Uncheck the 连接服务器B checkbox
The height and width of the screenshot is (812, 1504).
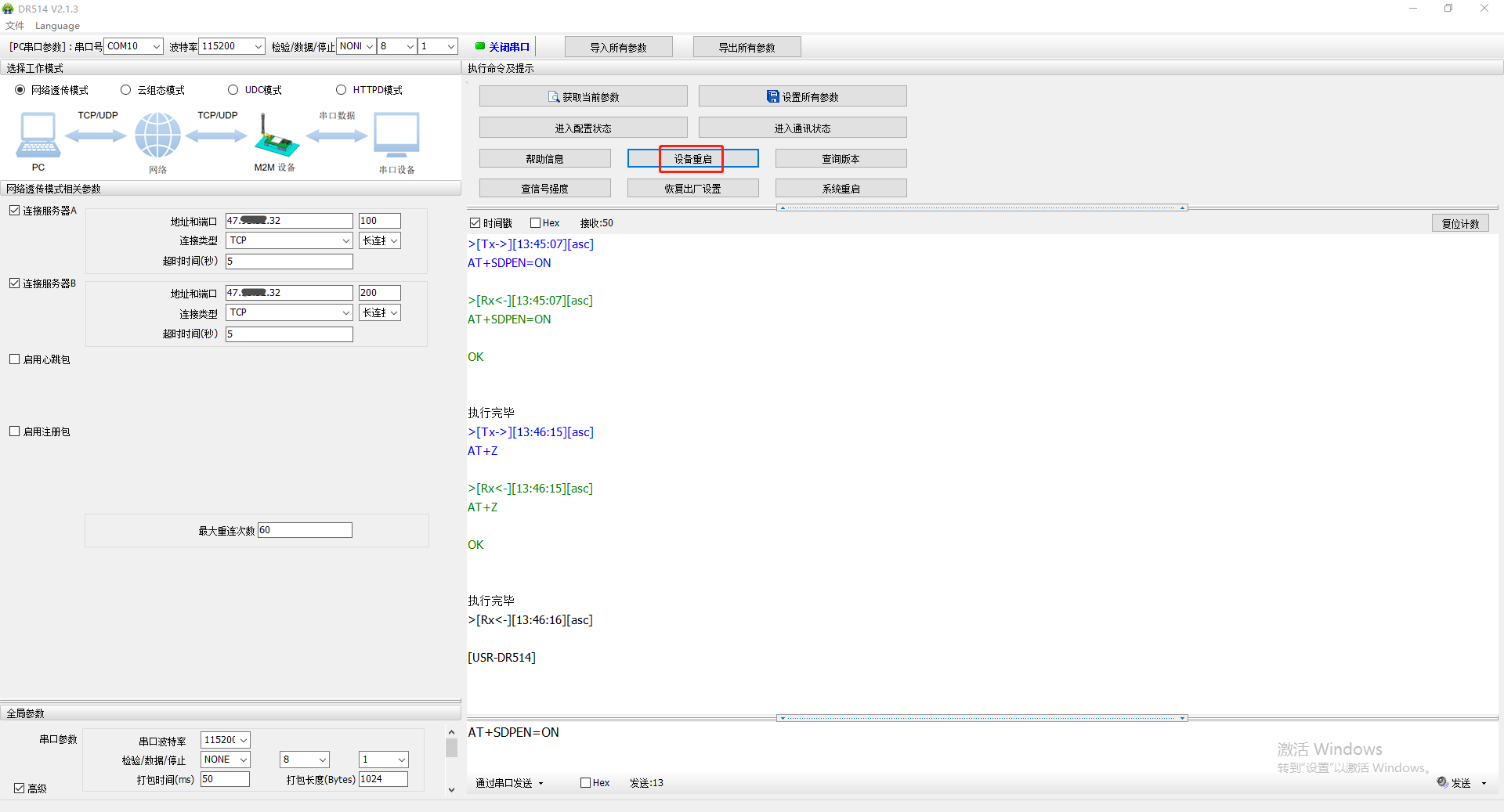(15, 283)
